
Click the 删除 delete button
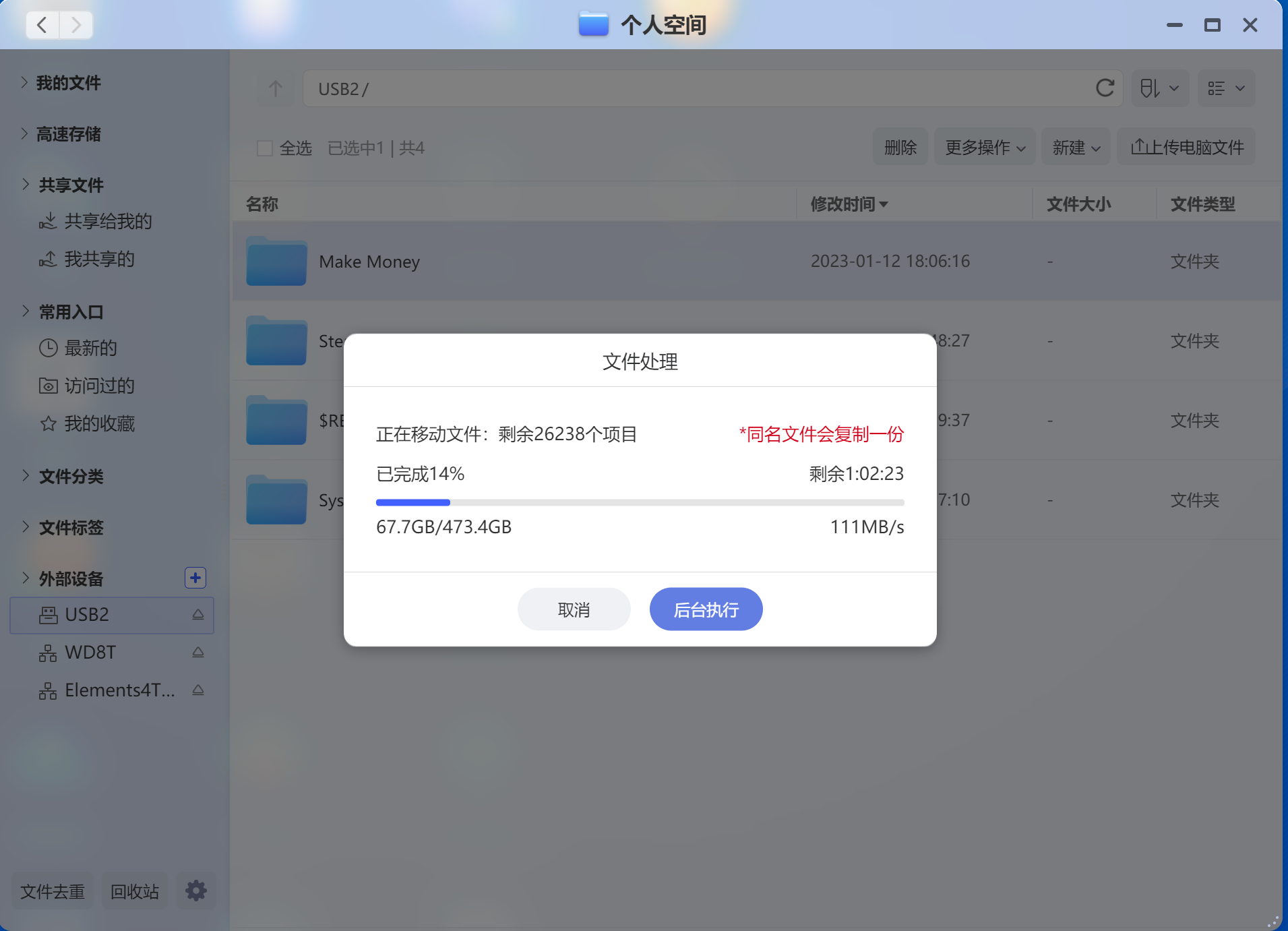point(900,147)
